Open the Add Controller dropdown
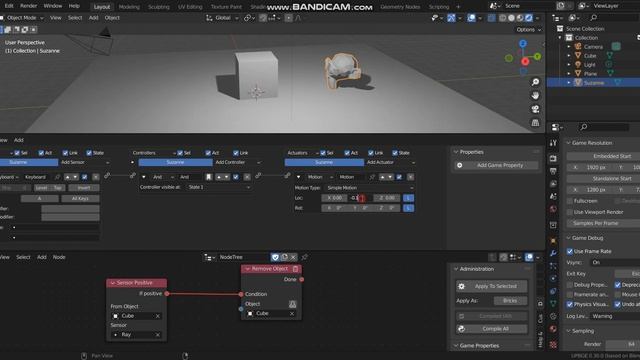This screenshot has height=360, width=640. pyautogui.click(x=238, y=162)
